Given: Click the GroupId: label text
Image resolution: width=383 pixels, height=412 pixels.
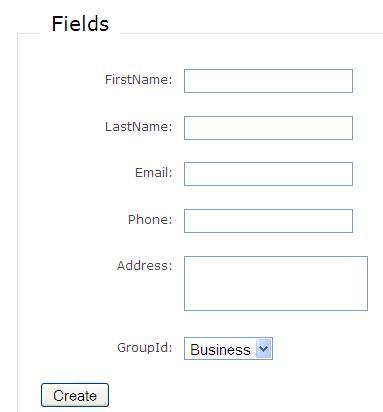Looking at the screenshot, I should (x=144, y=348).
